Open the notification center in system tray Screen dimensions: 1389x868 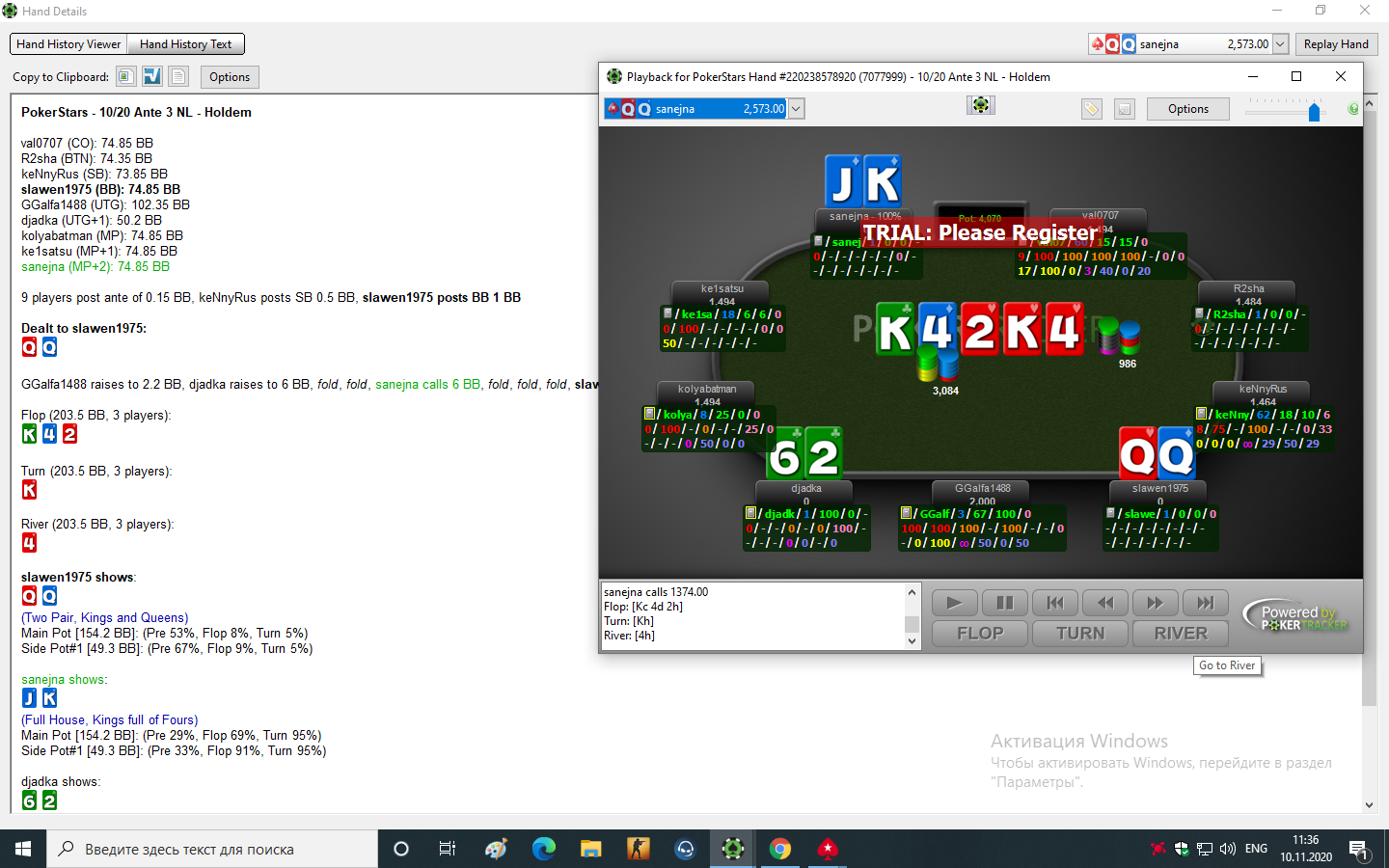point(1358,849)
